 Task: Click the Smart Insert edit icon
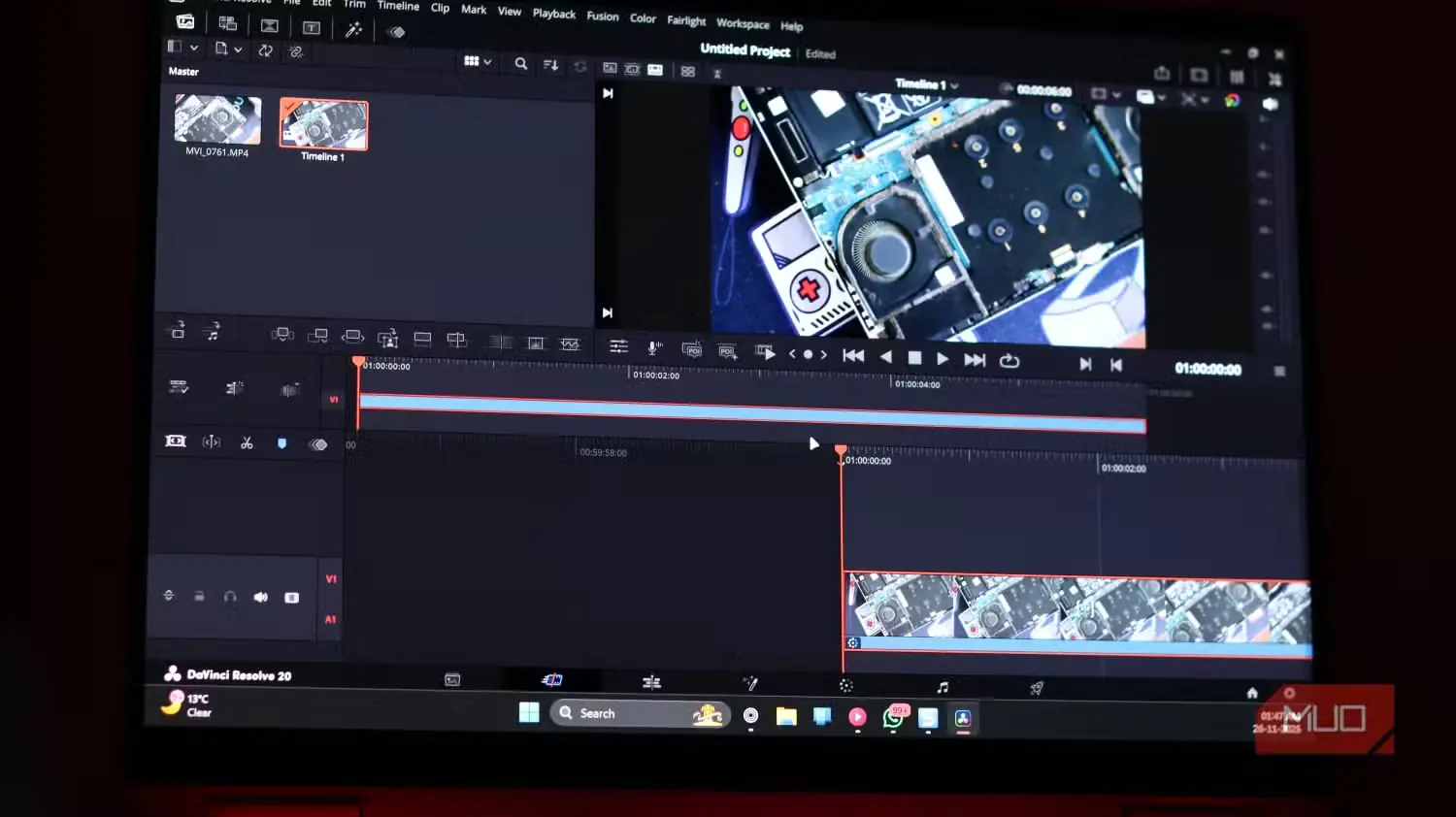tap(282, 335)
